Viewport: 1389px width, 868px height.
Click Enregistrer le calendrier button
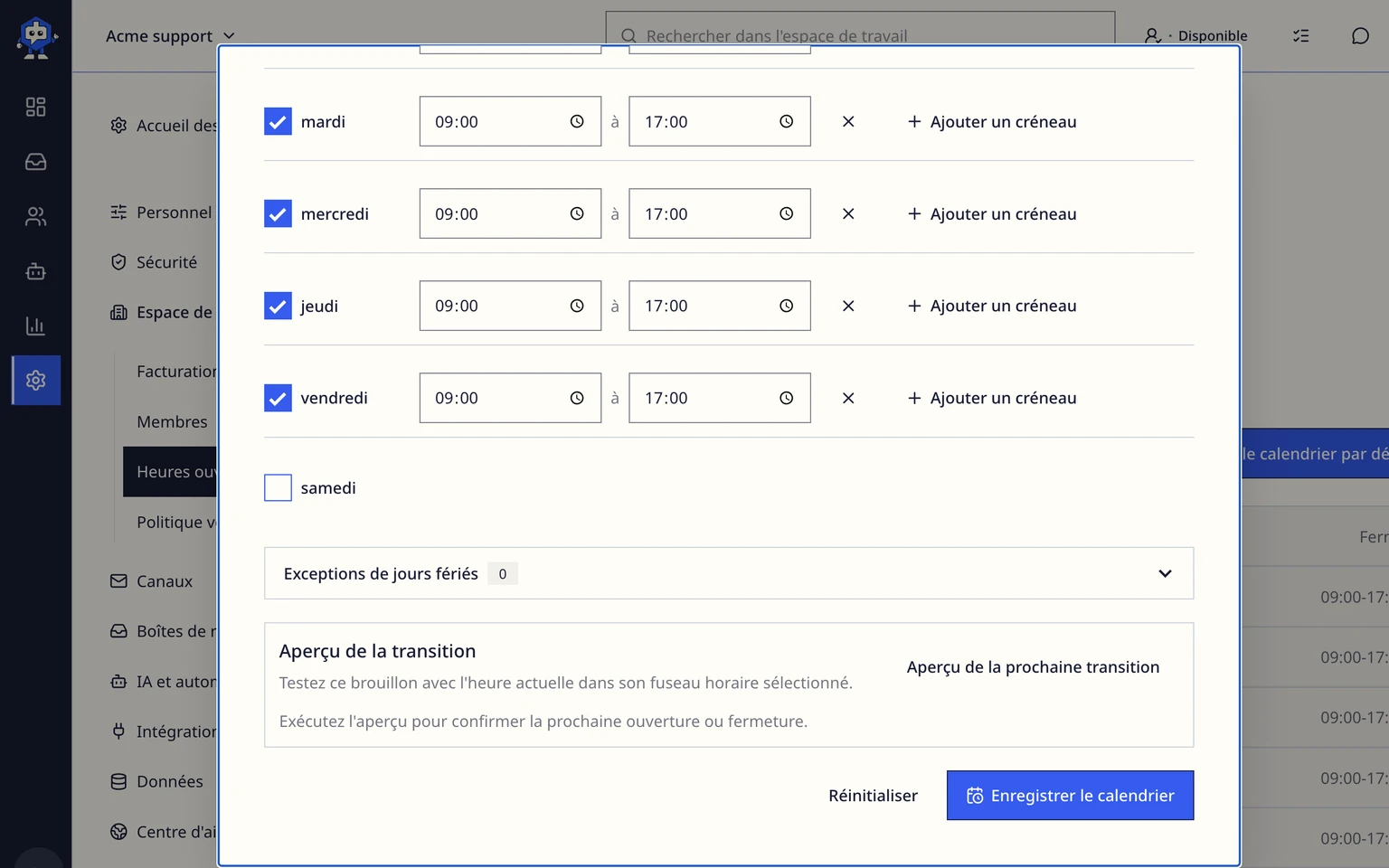point(1070,796)
